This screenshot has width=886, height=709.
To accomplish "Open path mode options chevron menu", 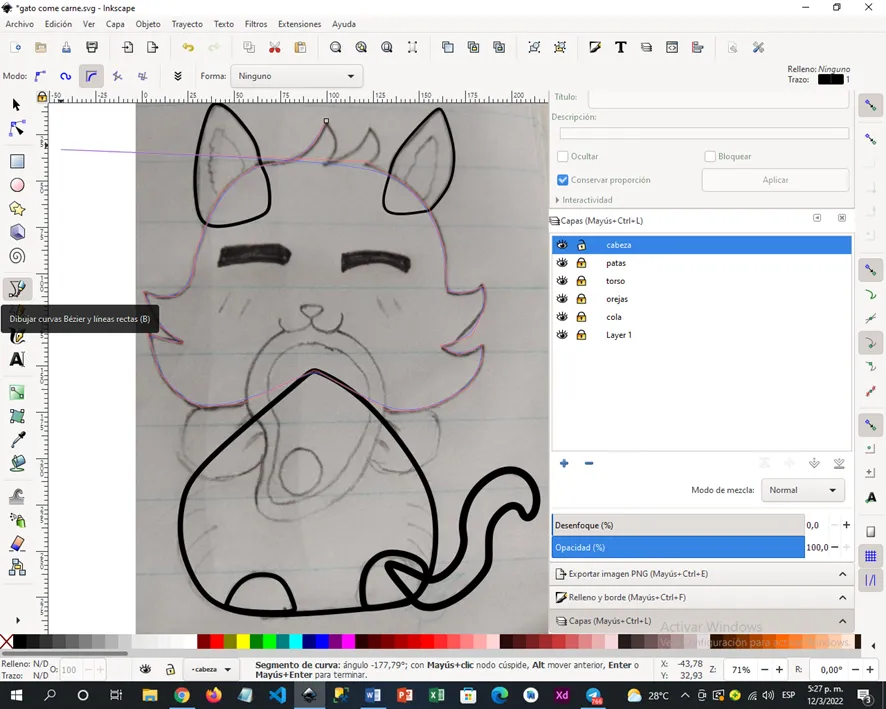I will coord(177,76).
